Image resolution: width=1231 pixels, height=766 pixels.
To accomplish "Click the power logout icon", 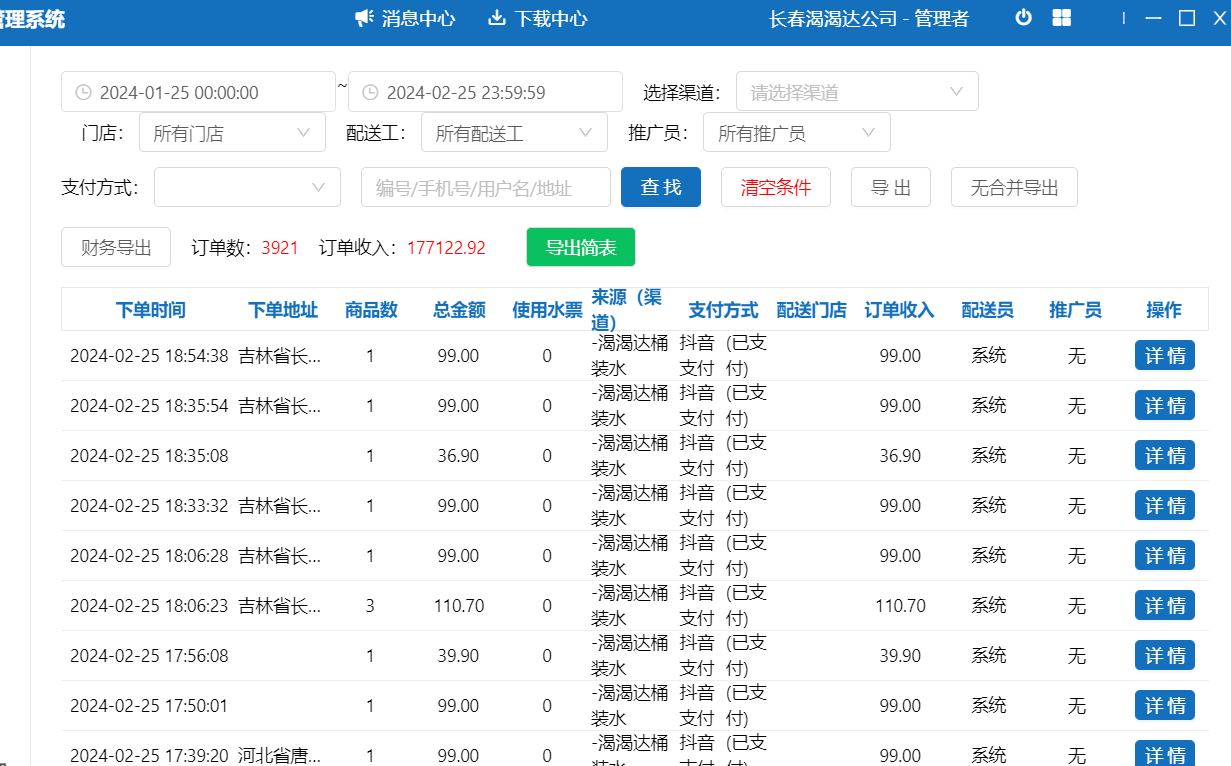I will point(1023,18).
